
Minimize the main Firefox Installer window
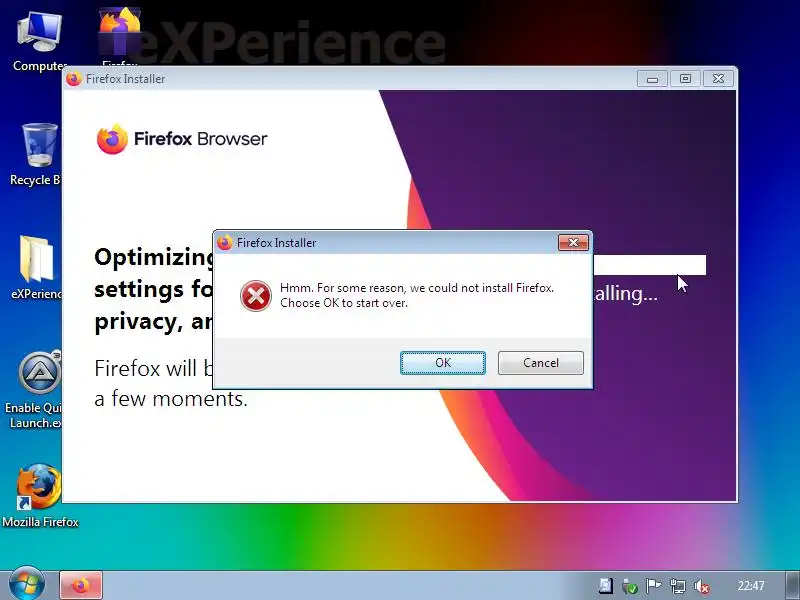tap(652, 79)
